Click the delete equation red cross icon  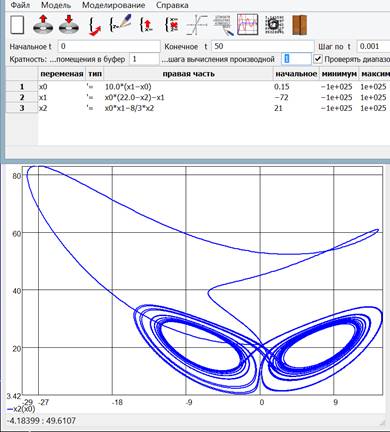point(172,25)
